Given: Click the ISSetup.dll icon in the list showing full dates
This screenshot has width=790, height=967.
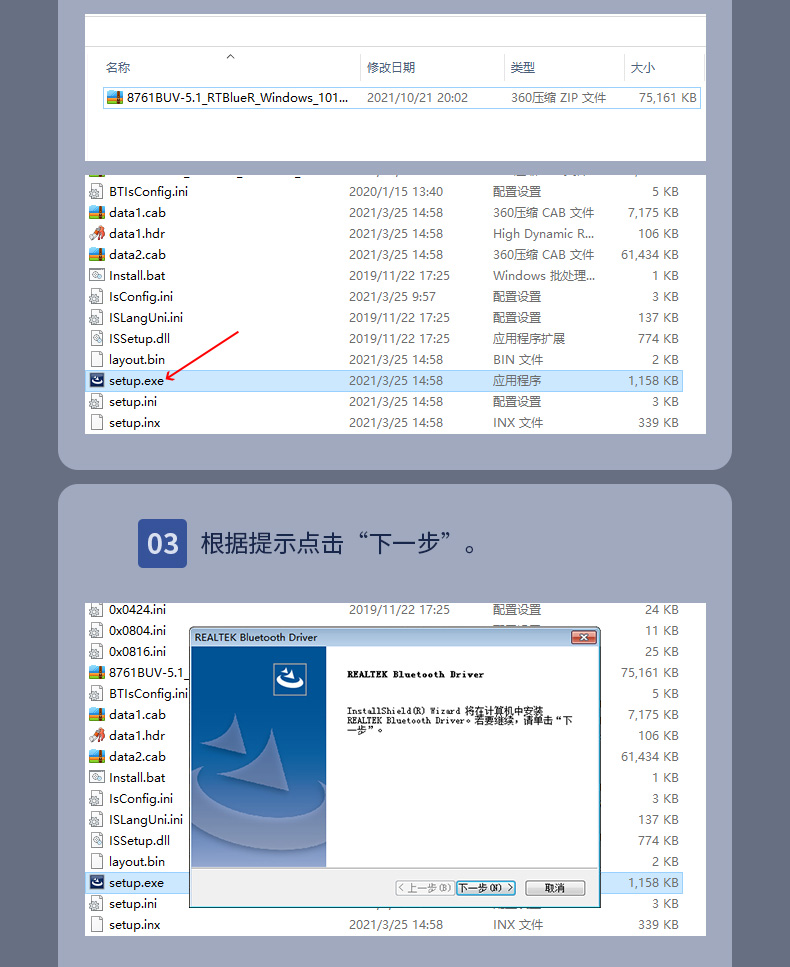Looking at the screenshot, I should [x=97, y=339].
